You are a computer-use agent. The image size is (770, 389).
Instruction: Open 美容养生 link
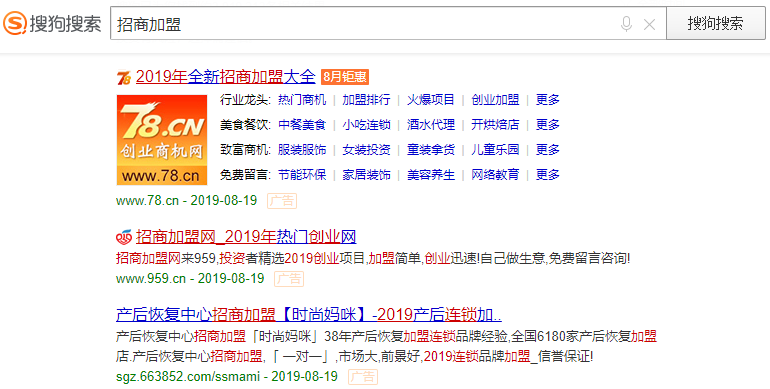(431, 174)
